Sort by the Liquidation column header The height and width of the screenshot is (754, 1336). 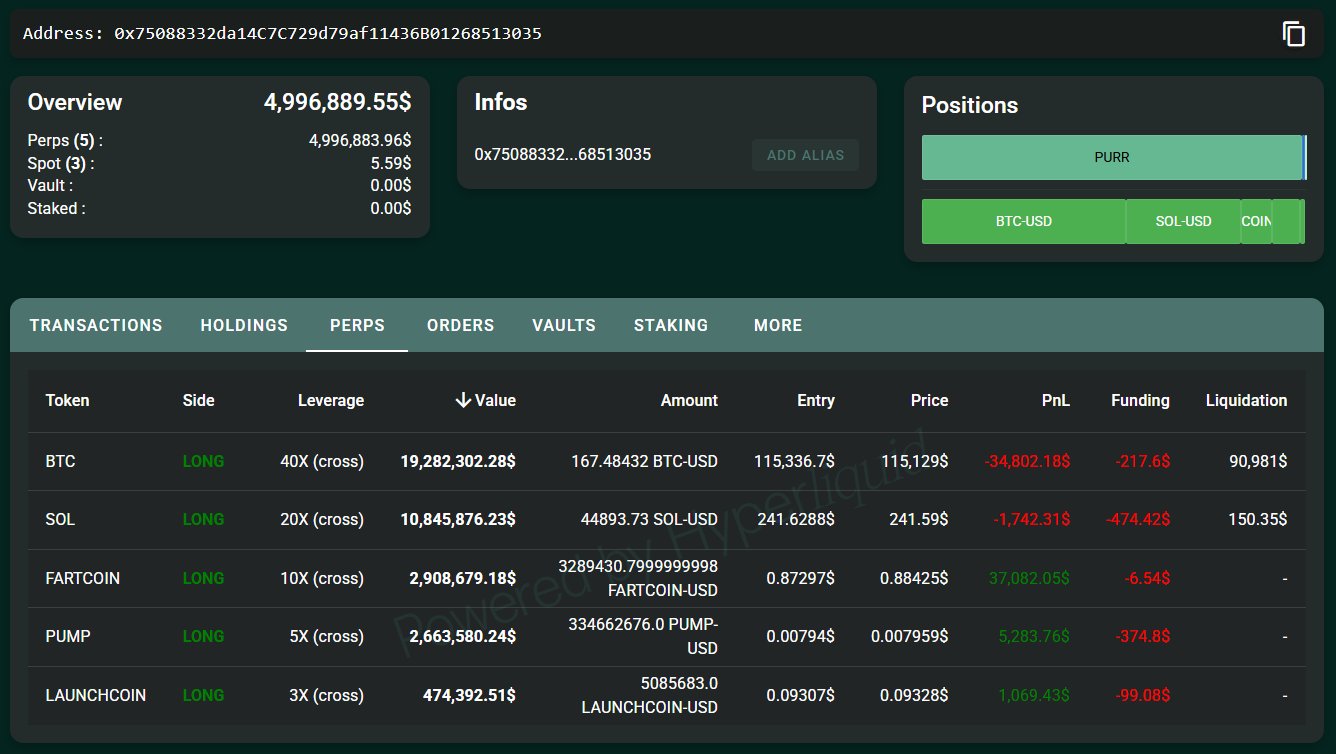tap(1246, 400)
